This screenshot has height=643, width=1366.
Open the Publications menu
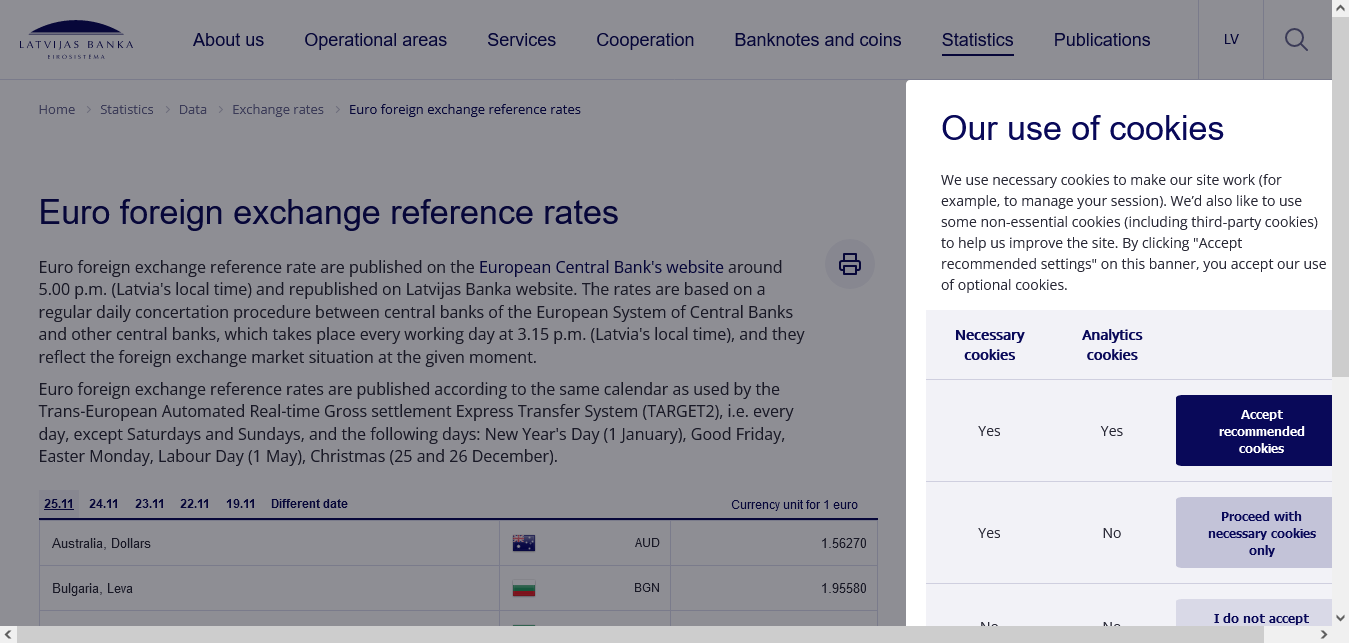(x=1101, y=40)
